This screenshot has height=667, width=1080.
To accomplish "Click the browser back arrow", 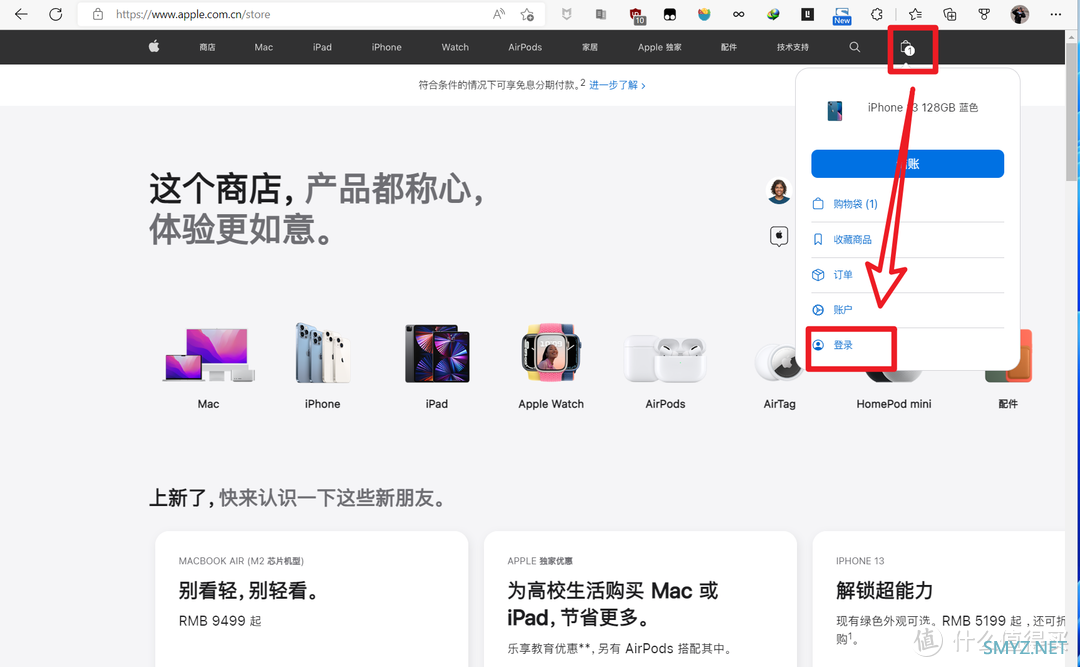I will (x=21, y=15).
